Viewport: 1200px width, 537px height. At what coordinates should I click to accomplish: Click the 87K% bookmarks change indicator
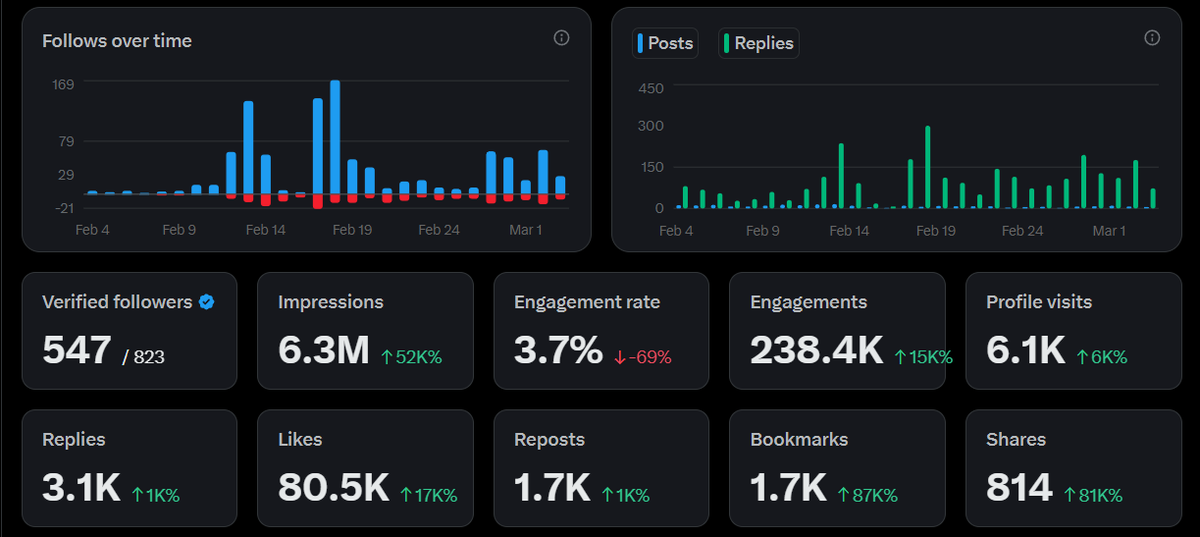pos(867,494)
